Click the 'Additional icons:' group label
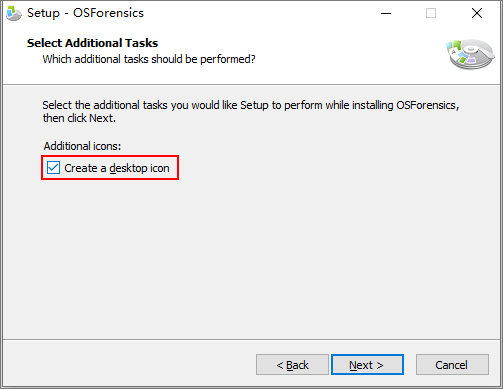 [82, 146]
